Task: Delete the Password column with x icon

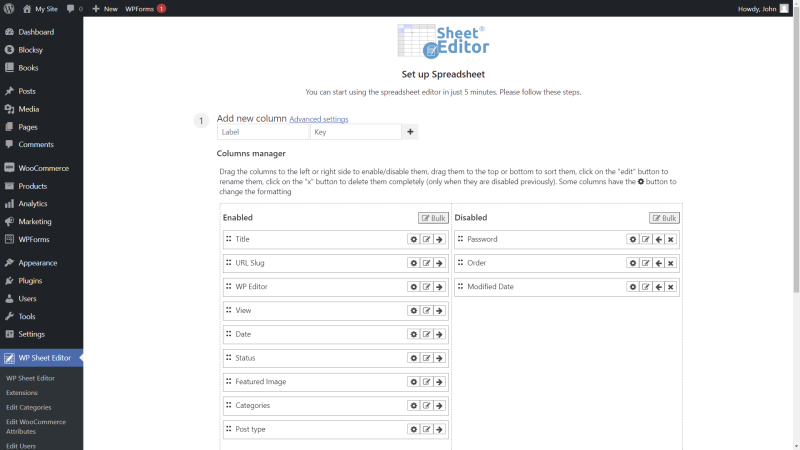Action: (671, 239)
